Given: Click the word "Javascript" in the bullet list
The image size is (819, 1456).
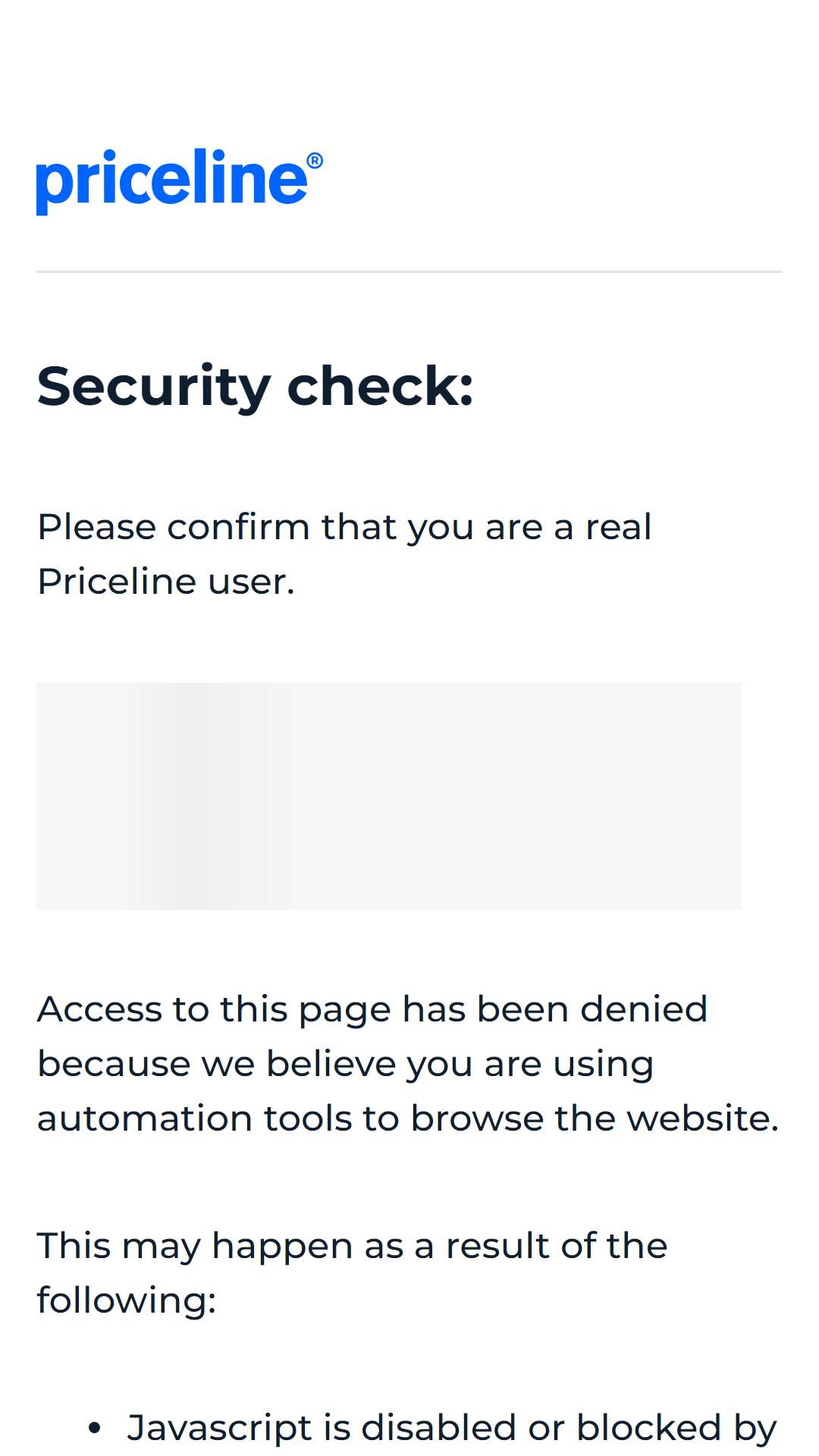Looking at the screenshot, I should (x=220, y=1429).
